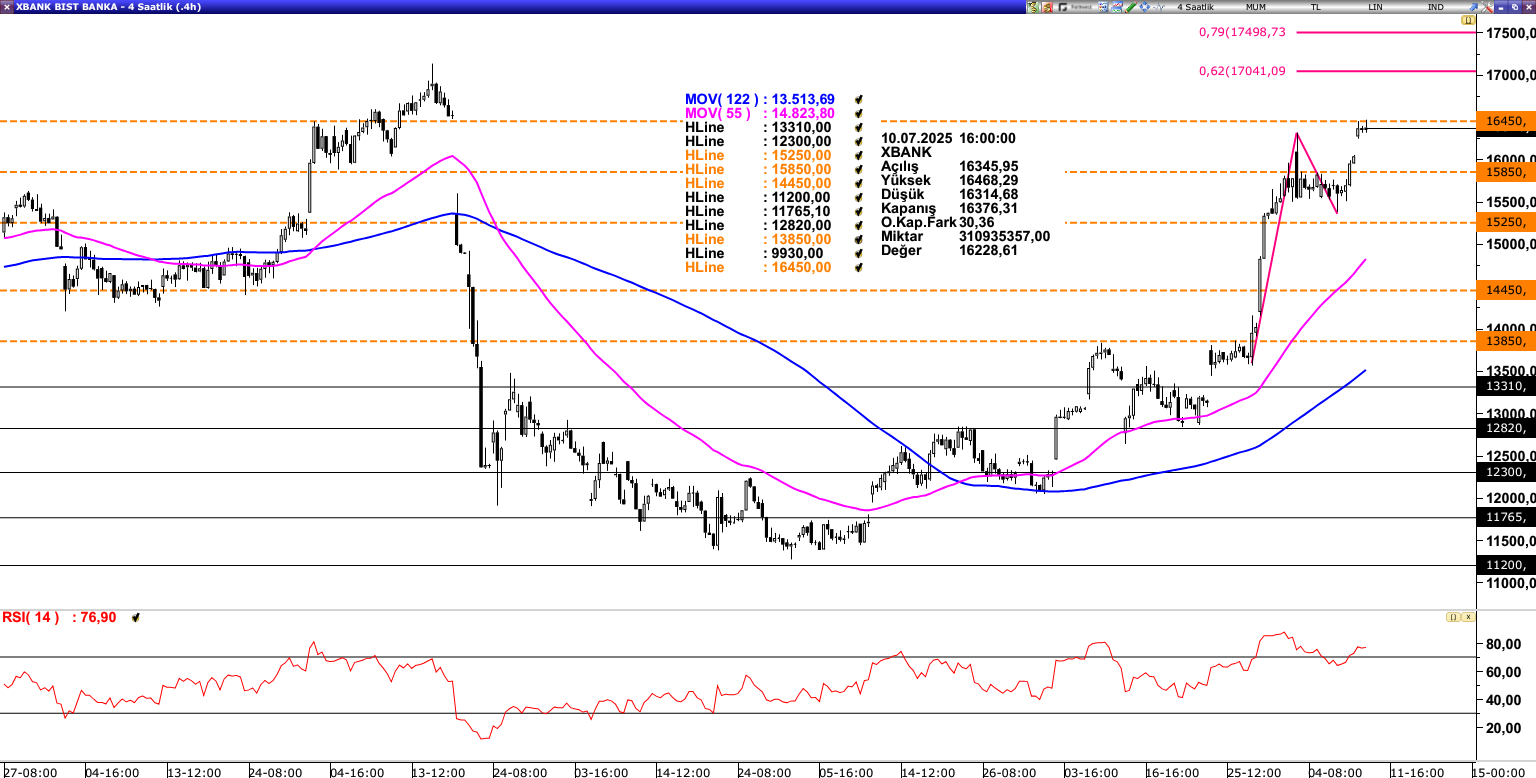1536x778 pixels.
Task: Toggle the MOV(55) checkmark
Action: [x=858, y=113]
